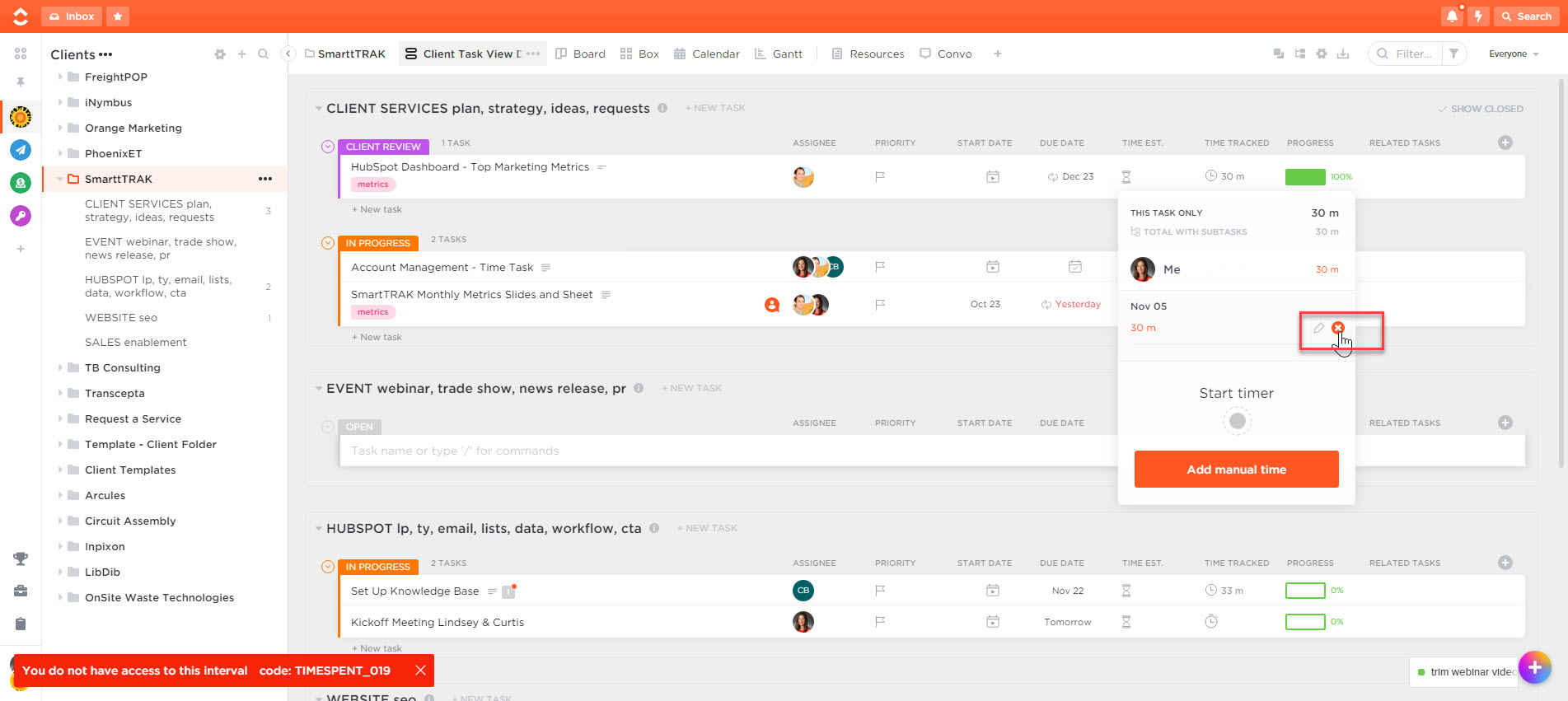Screen dimensions: 1568x701
Task: Open the Inbox button
Action: pos(72,16)
